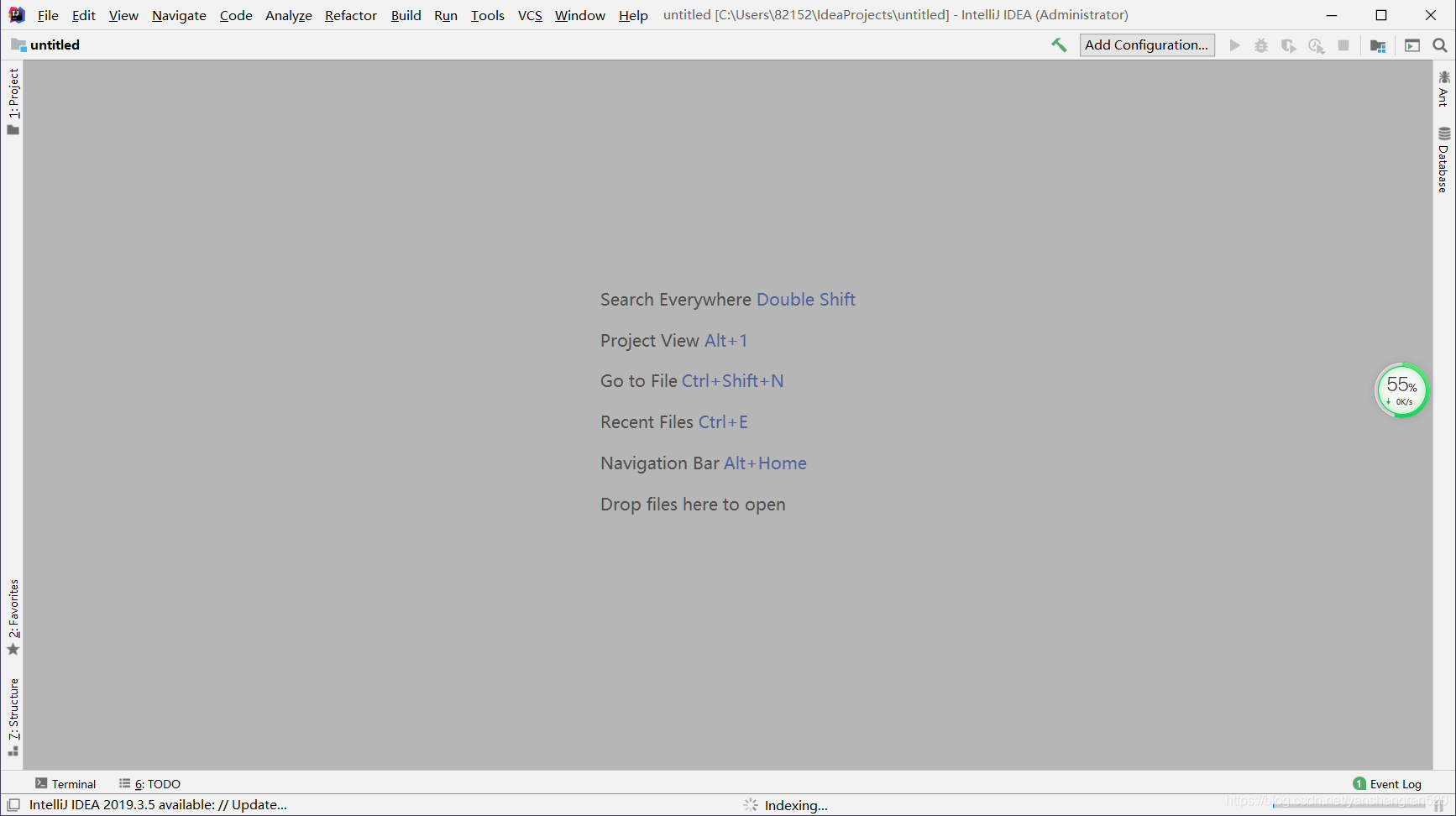Click the Search Everywhere magnifier icon

[1439, 45]
